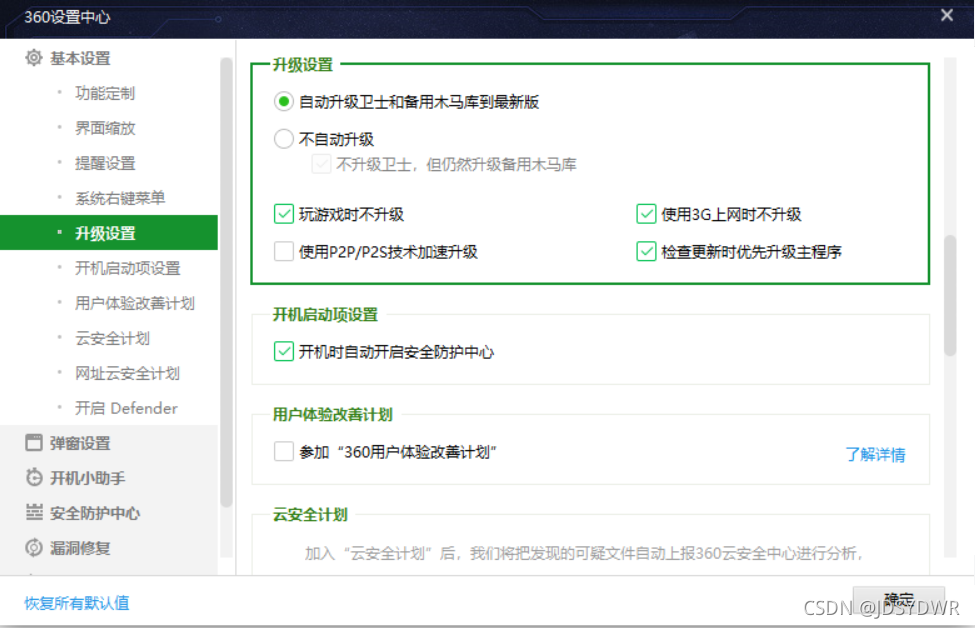Jump to 开机启动项设置 in sidebar

coord(127,268)
